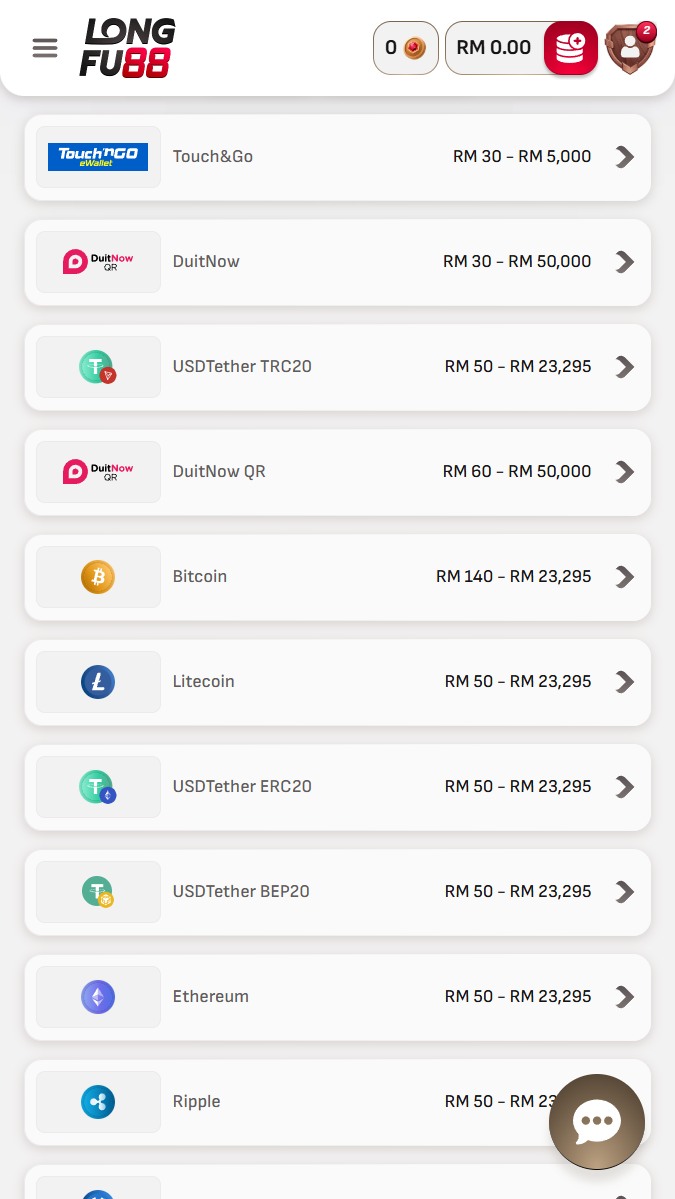Screen dimensions: 675x1199
Task: Click the Bitcoin RM 140 – RM 23,295 limit
Action: [x=513, y=577]
